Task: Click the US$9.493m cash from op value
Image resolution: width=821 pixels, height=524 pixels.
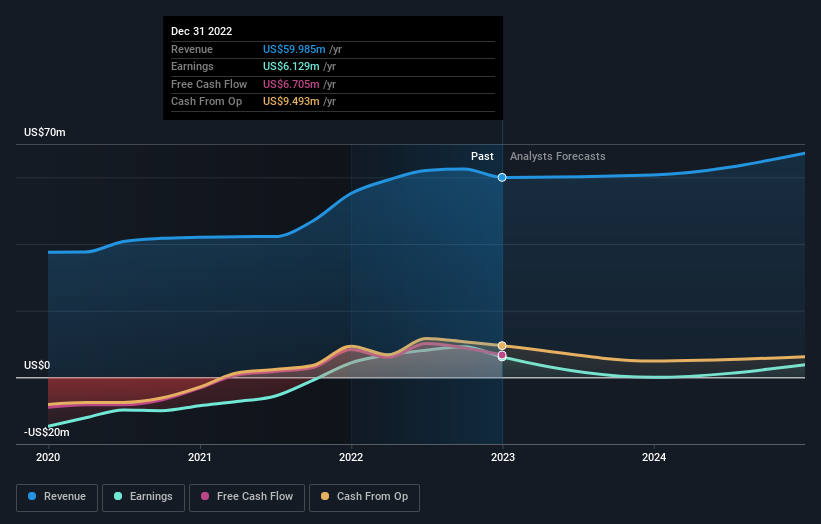Action: pyautogui.click(x=291, y=102)
